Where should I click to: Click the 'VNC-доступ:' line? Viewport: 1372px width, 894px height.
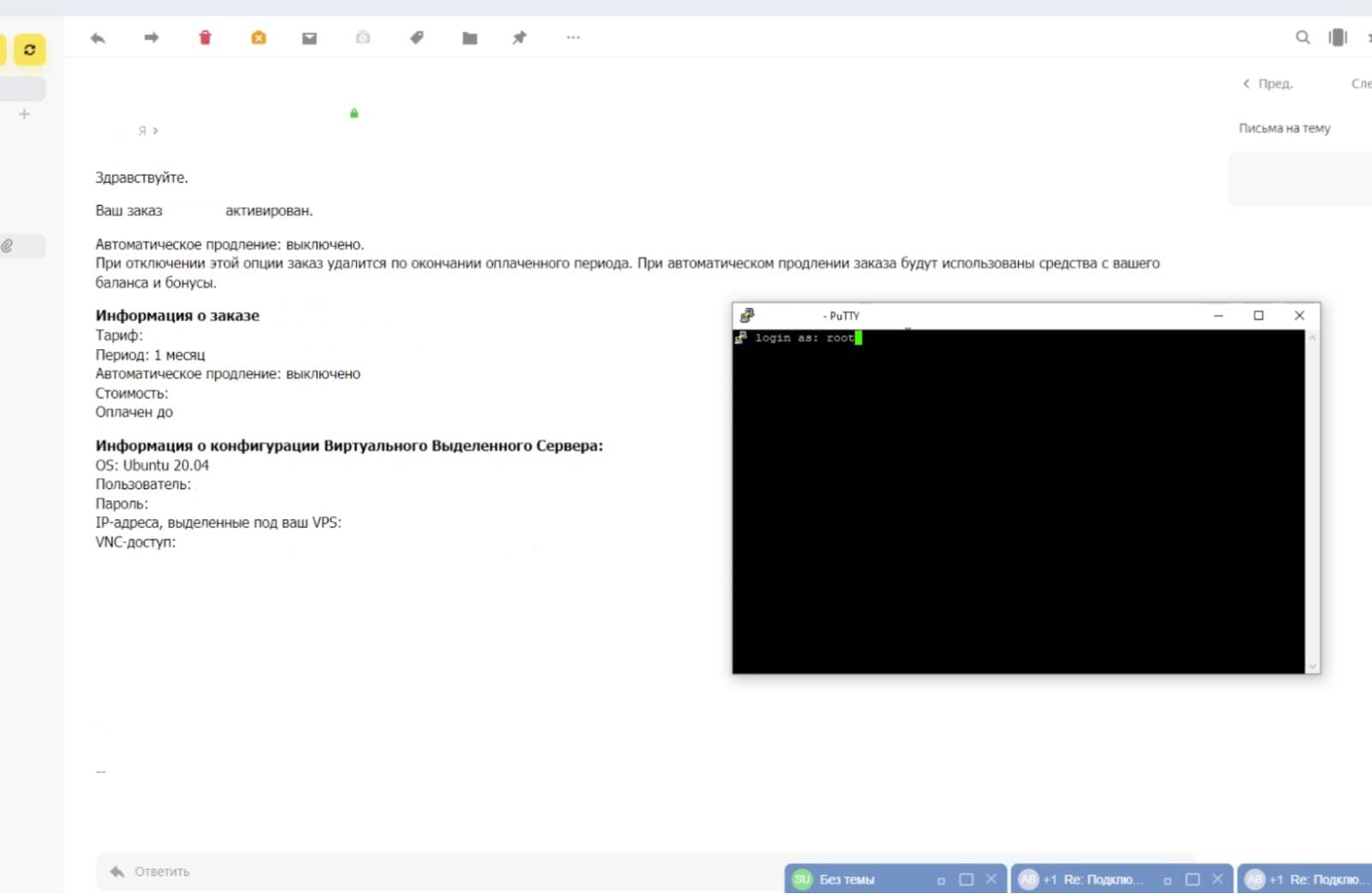click(135, 542)
